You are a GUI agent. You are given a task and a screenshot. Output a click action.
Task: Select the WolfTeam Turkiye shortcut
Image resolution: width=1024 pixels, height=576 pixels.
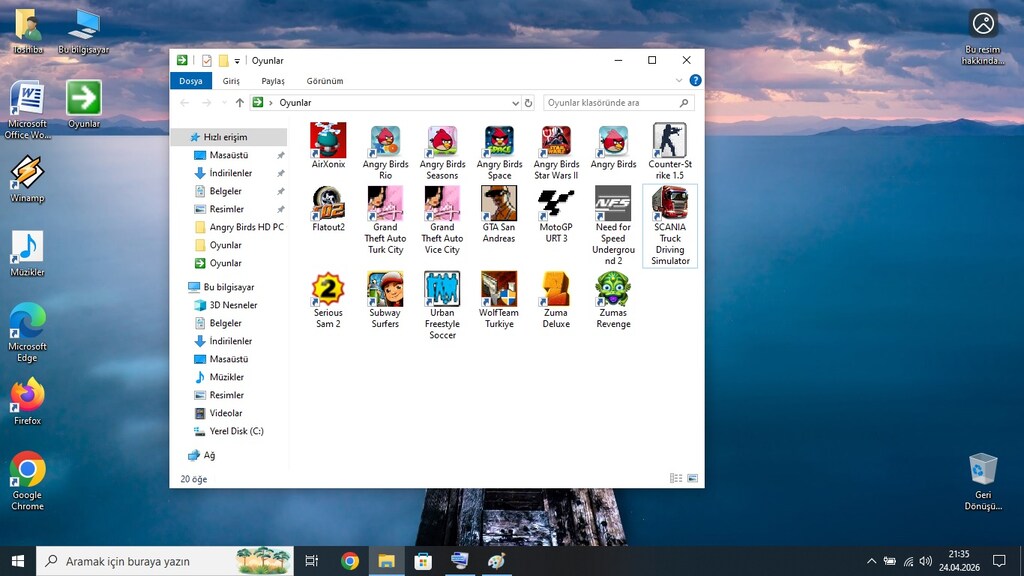(499, 300)
